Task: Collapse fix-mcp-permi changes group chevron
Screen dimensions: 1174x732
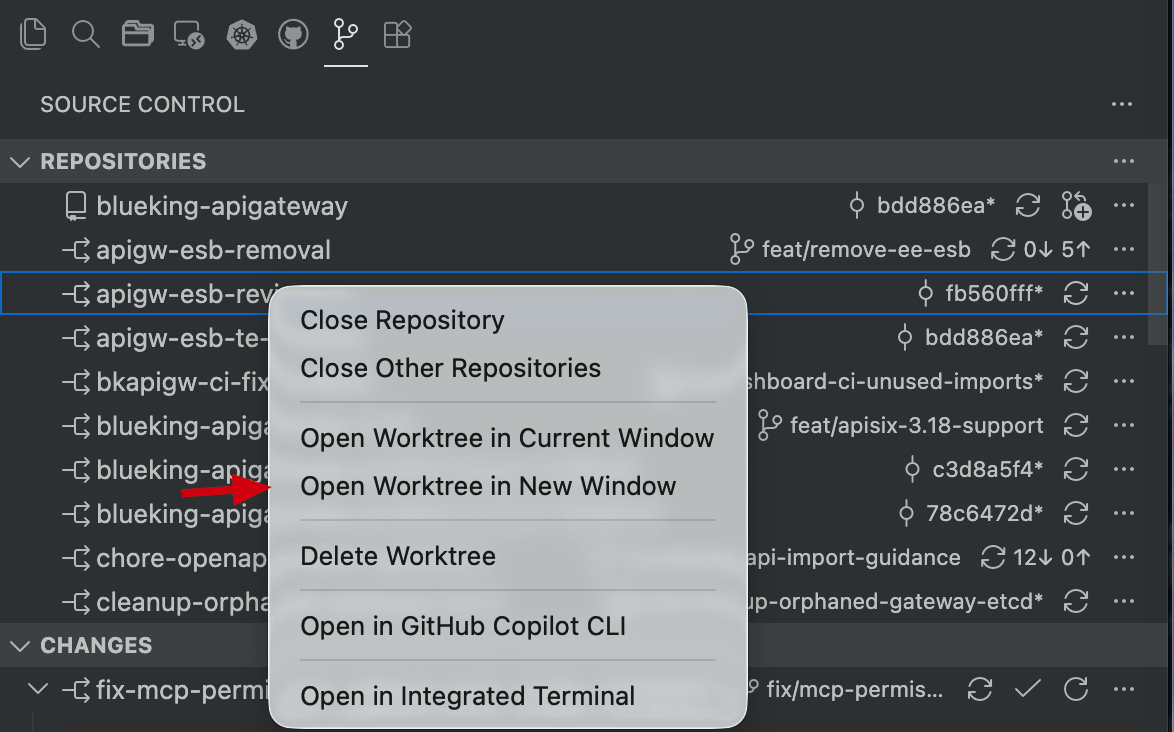Action: tap(37, 689)
